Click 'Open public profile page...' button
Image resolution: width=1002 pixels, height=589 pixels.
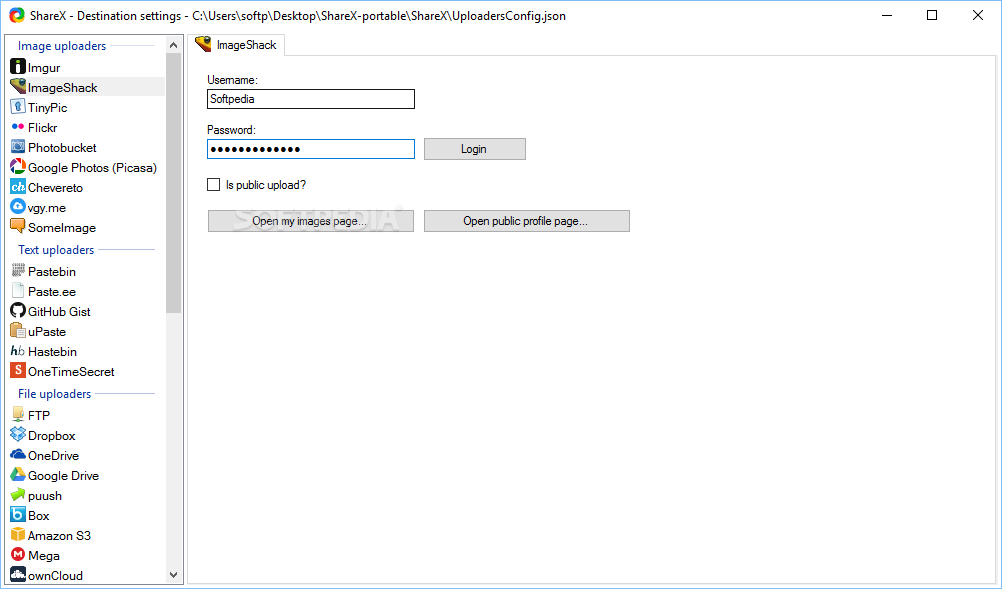point(527,221)
